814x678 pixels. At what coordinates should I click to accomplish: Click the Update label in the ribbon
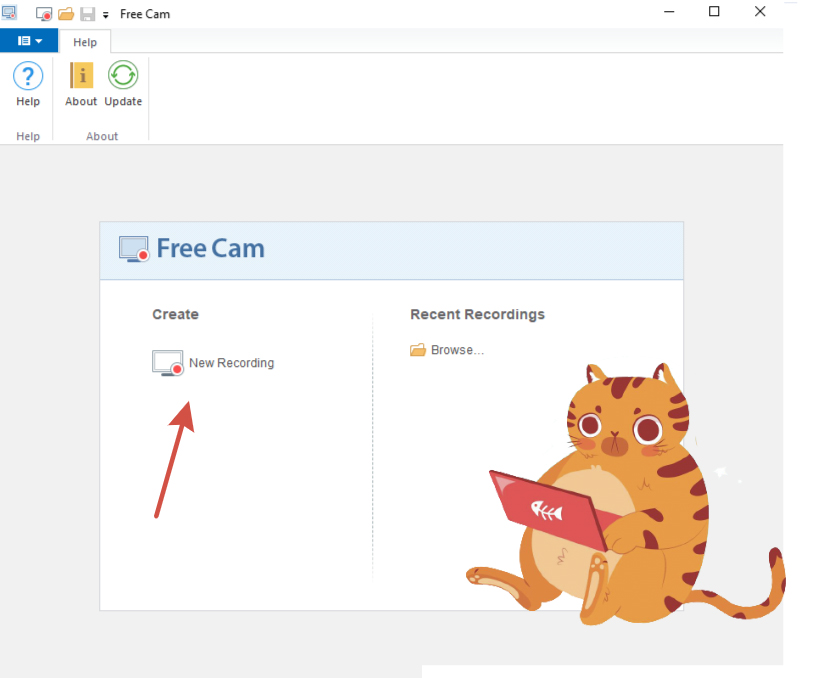(x=123, y=102)
